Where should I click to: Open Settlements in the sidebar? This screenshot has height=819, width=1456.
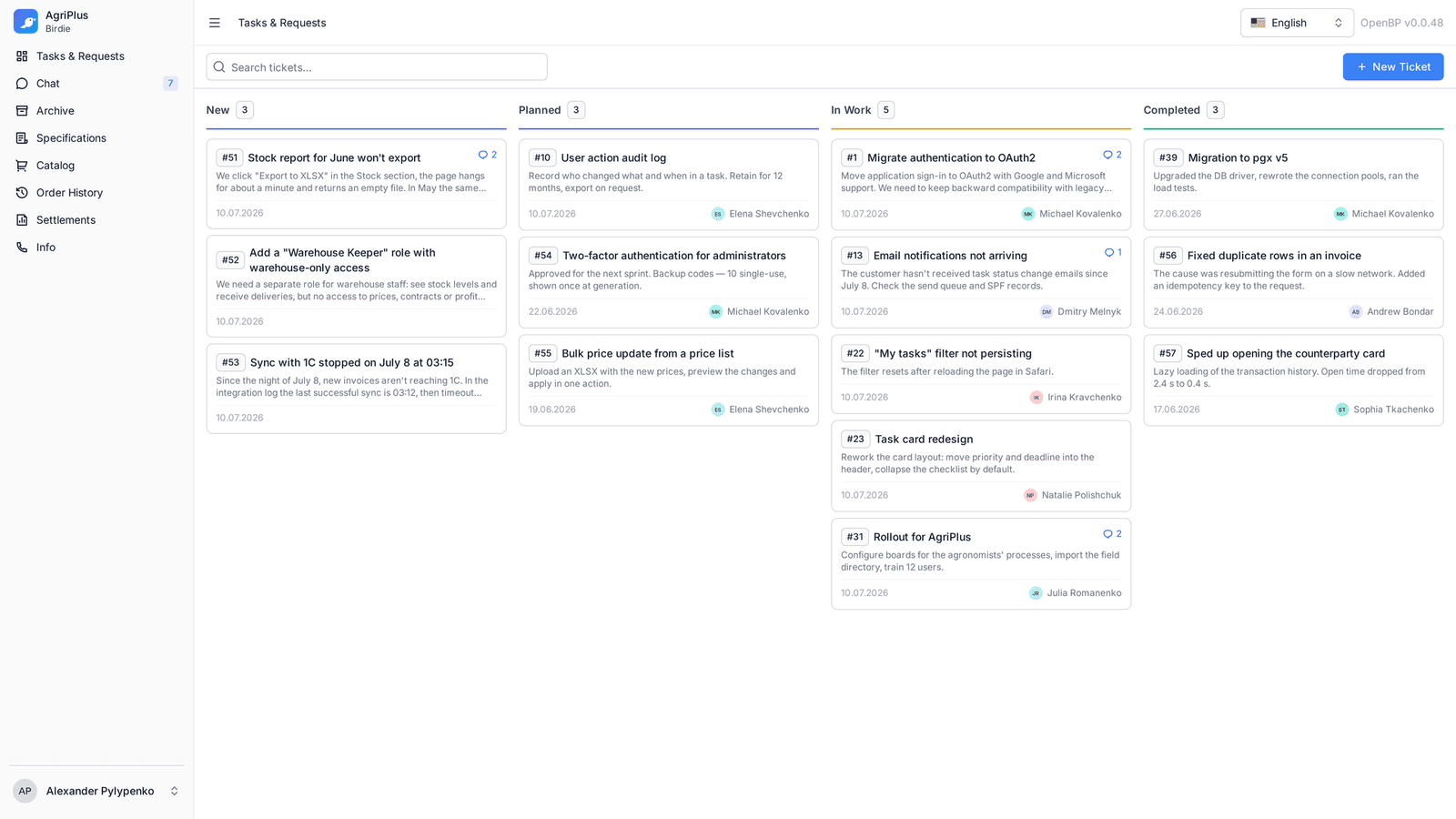[x=96, y=220]
